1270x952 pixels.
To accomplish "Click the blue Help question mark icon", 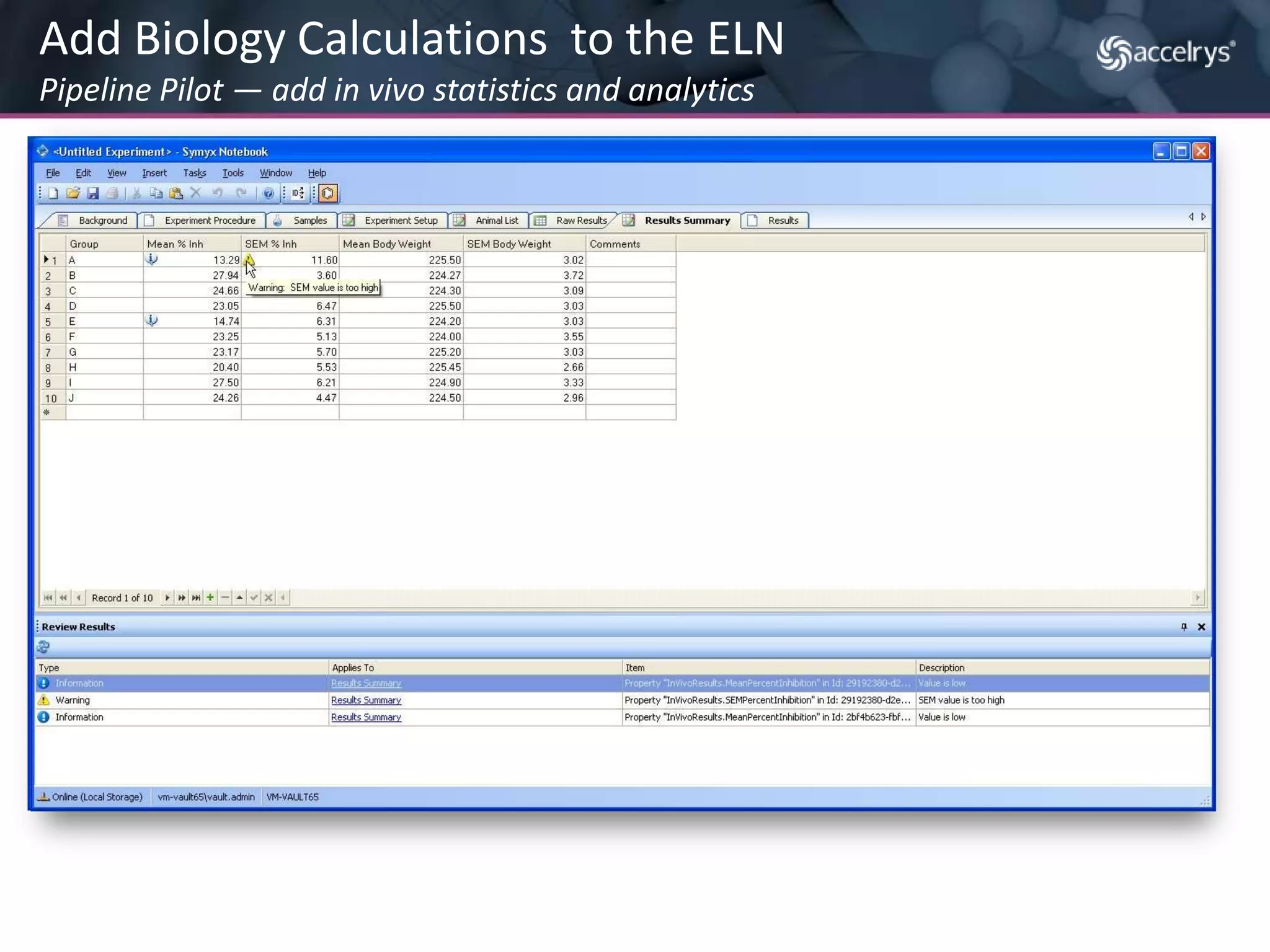I will pyautogui.click(x=268, y=193).
